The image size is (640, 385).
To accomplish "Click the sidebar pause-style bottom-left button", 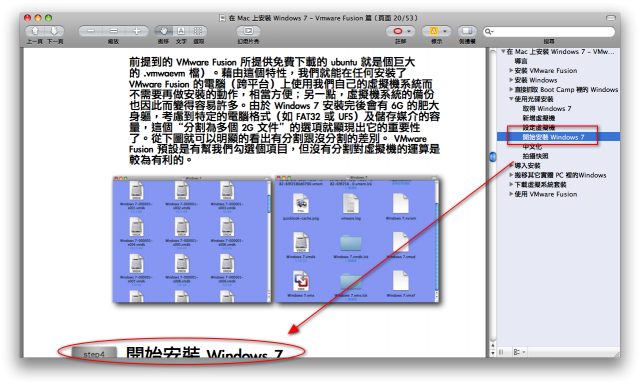I will [502, 352].
